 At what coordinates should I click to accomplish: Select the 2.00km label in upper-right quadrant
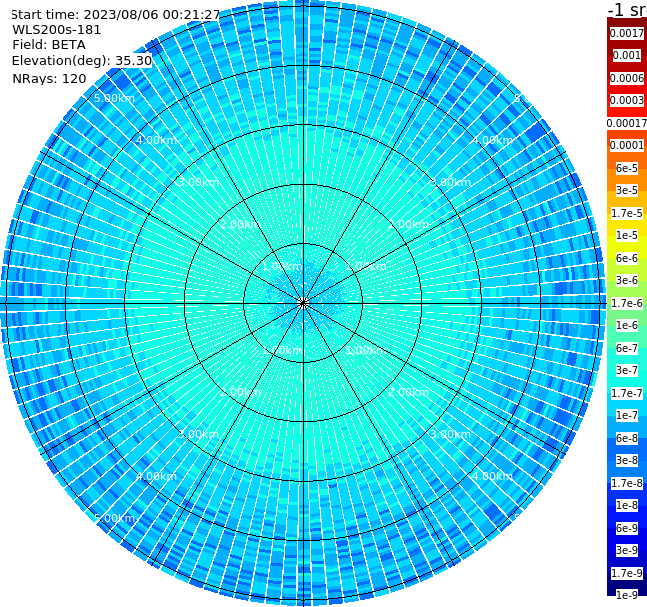408,224
